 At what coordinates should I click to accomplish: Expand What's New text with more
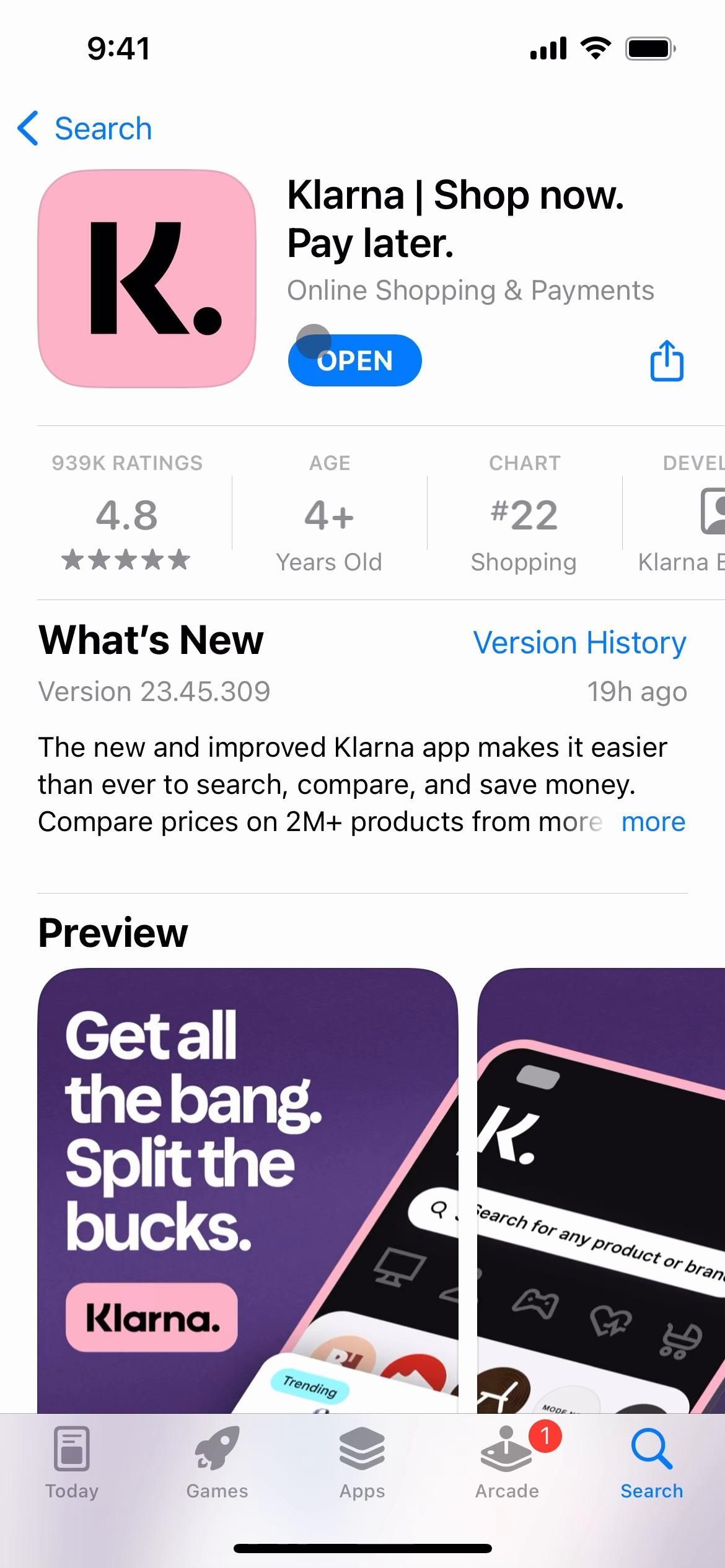(653, 822)
